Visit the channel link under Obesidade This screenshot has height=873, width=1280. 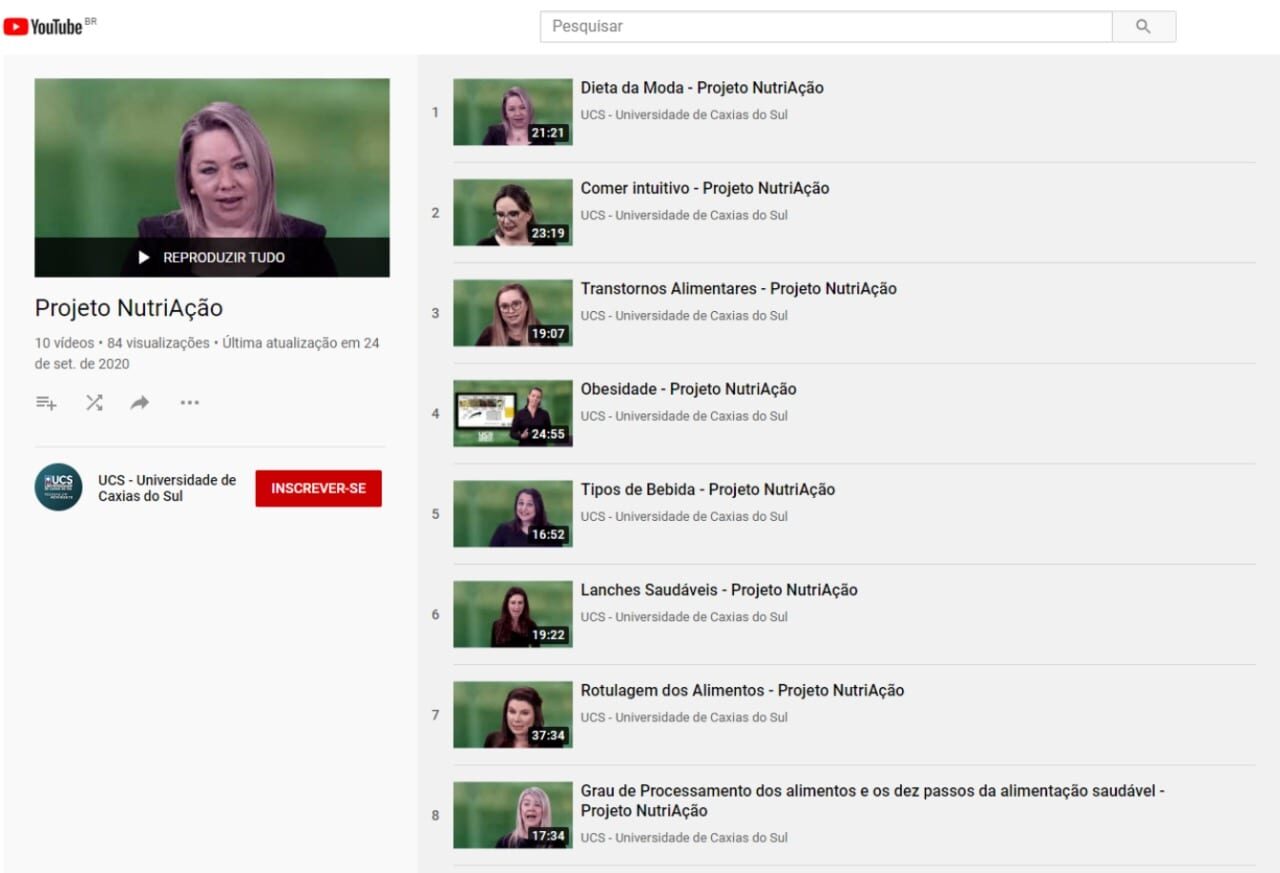pos(684,416)
